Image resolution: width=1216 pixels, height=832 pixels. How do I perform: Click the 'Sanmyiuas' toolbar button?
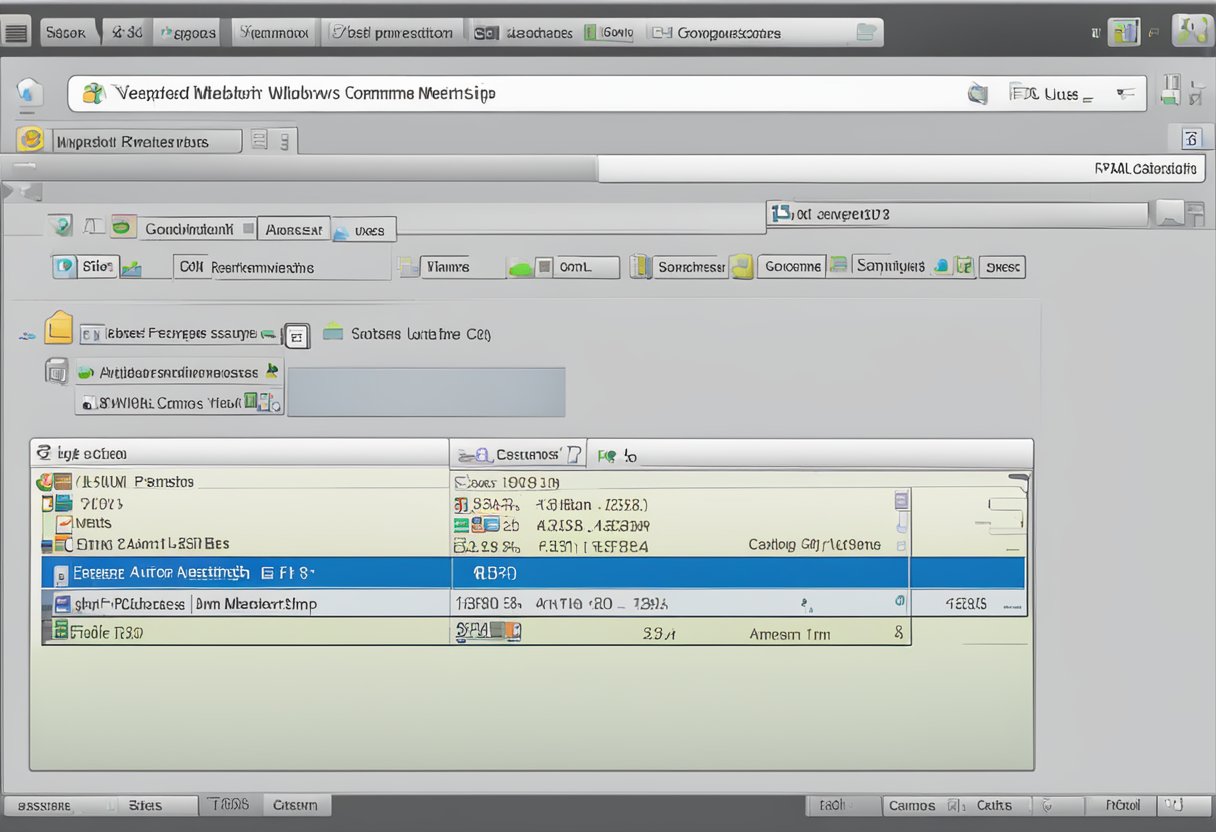tap(890, 266)
